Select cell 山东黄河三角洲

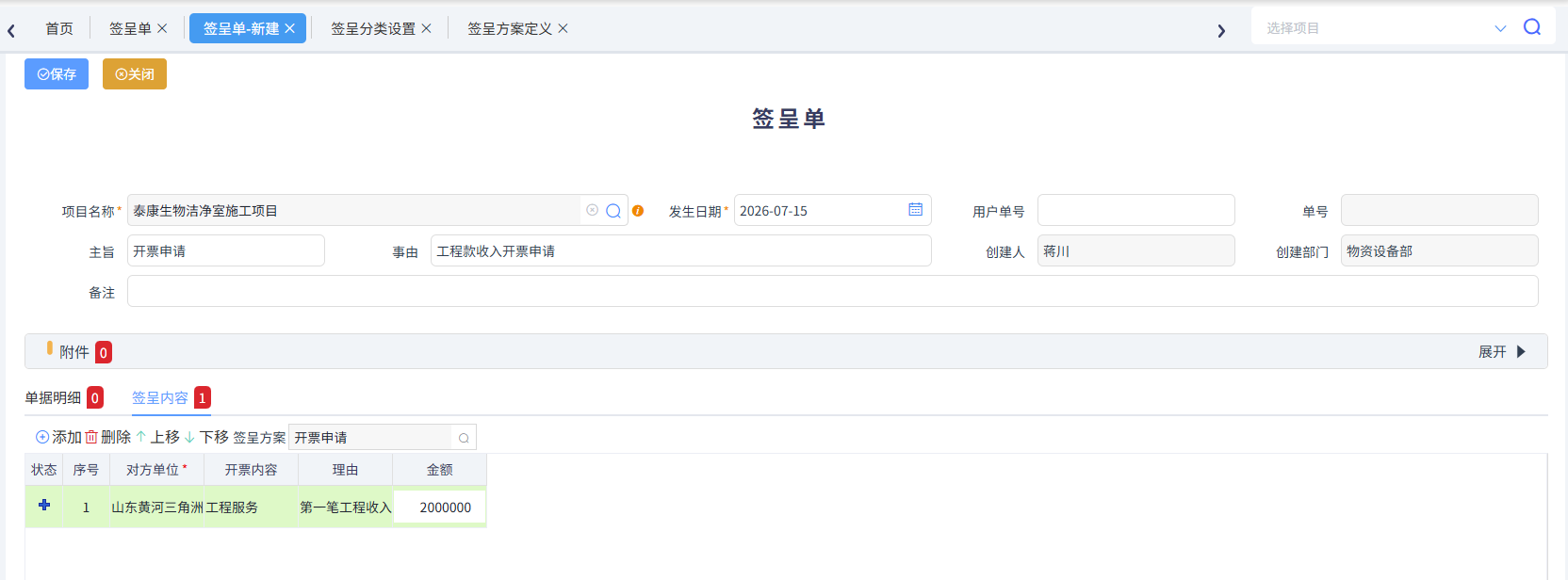coord(157,507)
